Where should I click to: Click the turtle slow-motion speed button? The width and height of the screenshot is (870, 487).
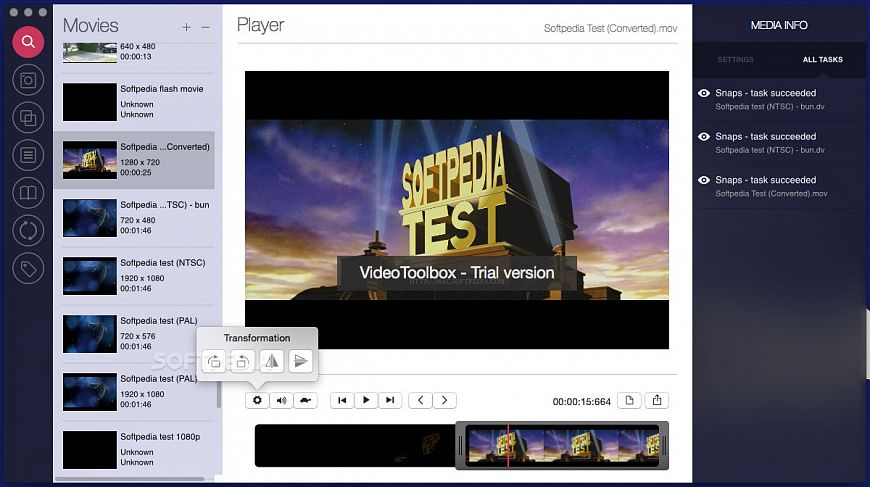307,400
